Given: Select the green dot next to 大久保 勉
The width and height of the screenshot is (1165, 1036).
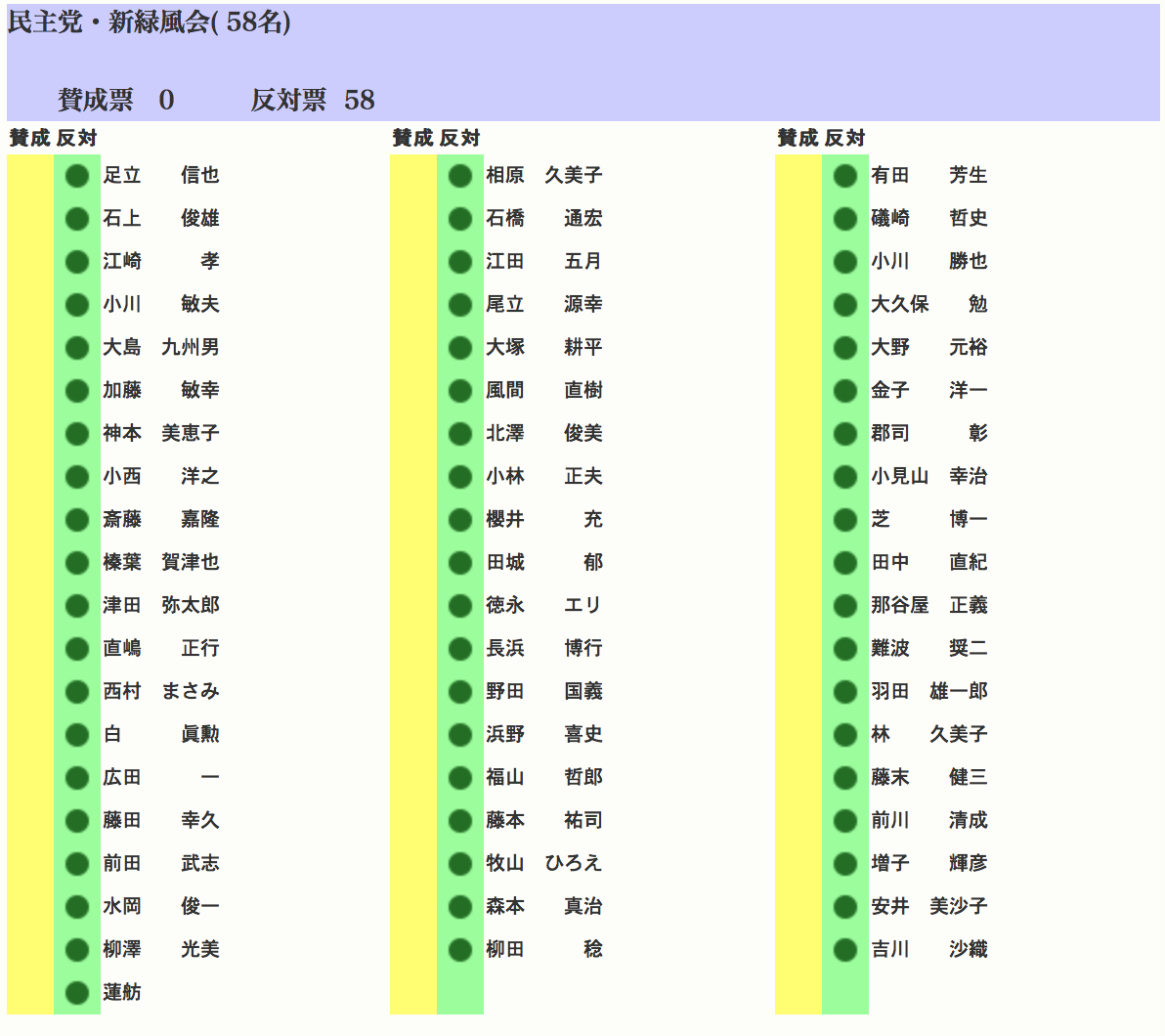Looking at the screenshot, I should coord(845,305).
